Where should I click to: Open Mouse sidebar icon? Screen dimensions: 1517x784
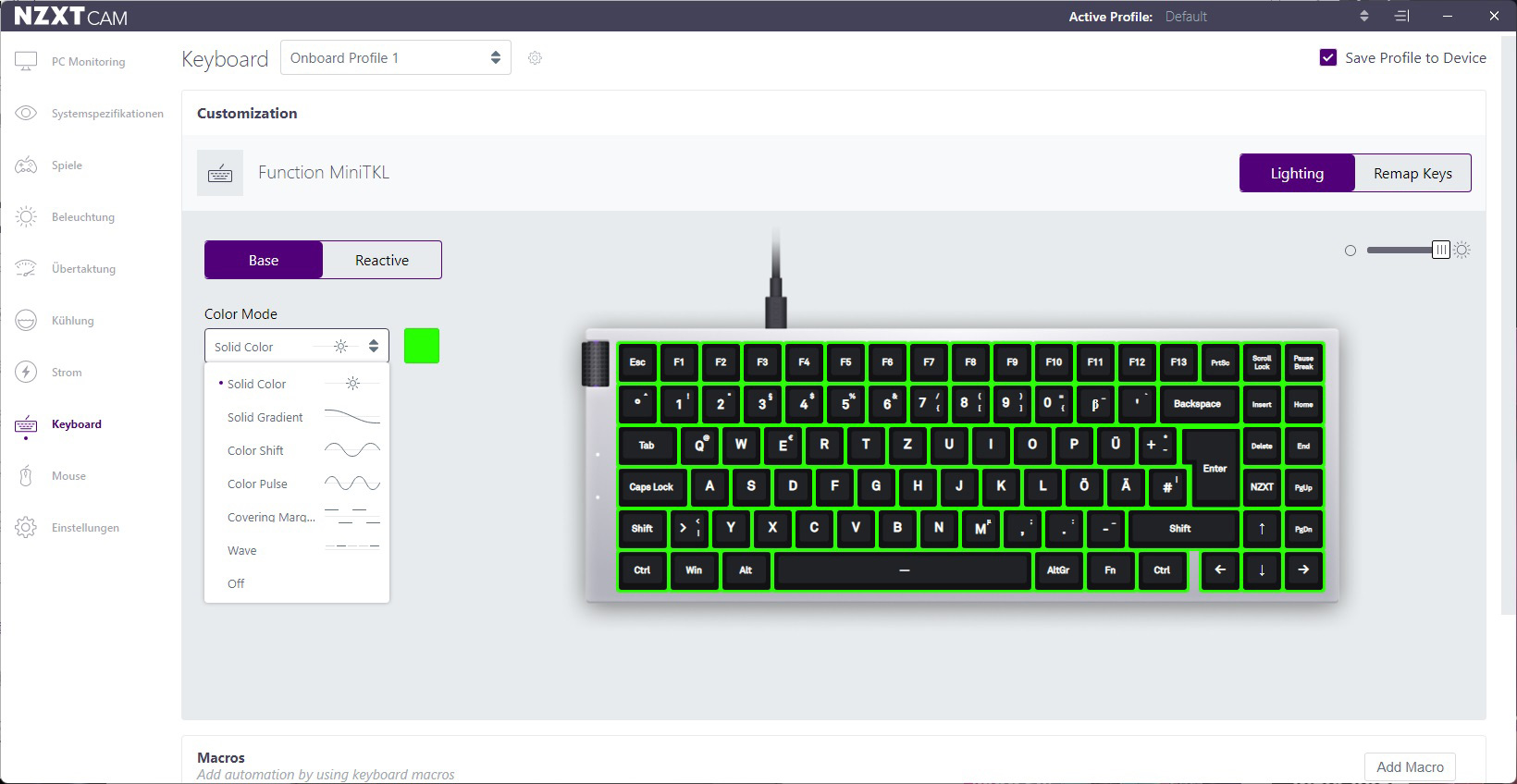pos(26,476)
